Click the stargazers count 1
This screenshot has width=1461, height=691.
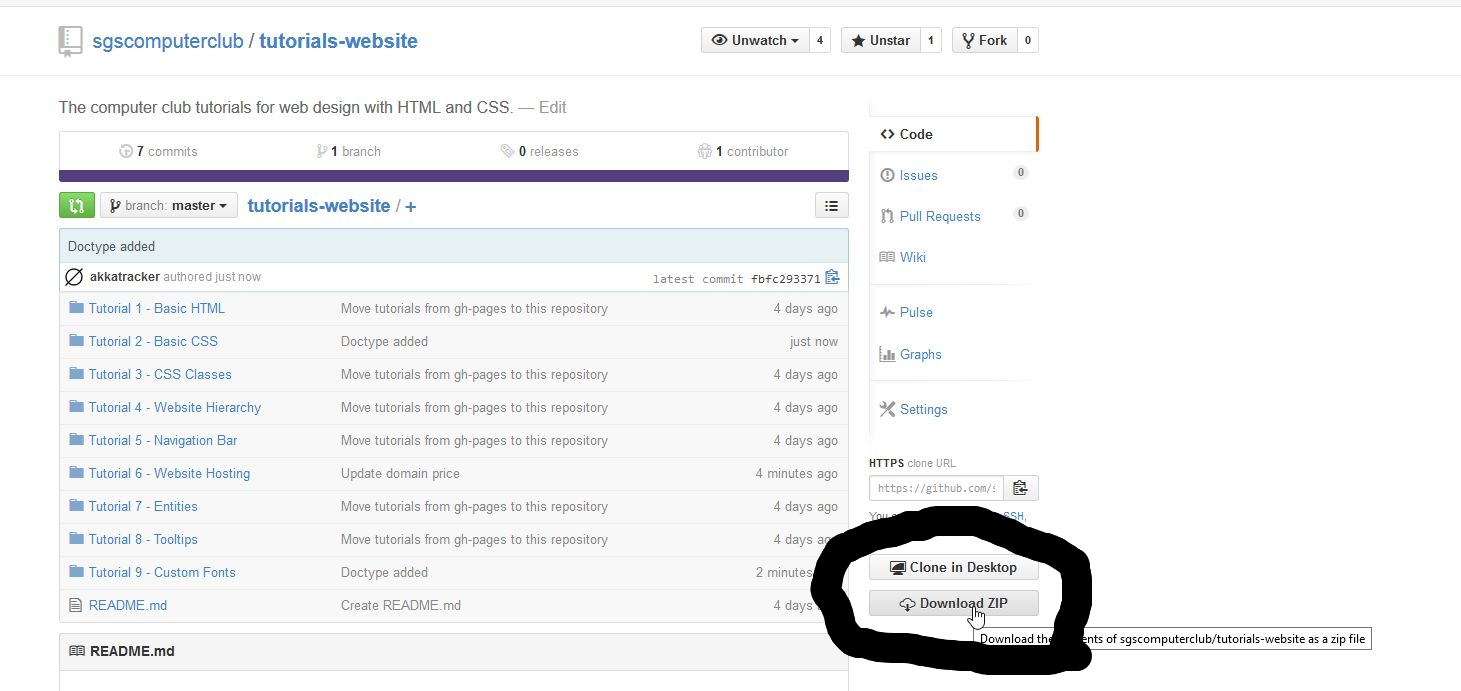coord(931,40)
